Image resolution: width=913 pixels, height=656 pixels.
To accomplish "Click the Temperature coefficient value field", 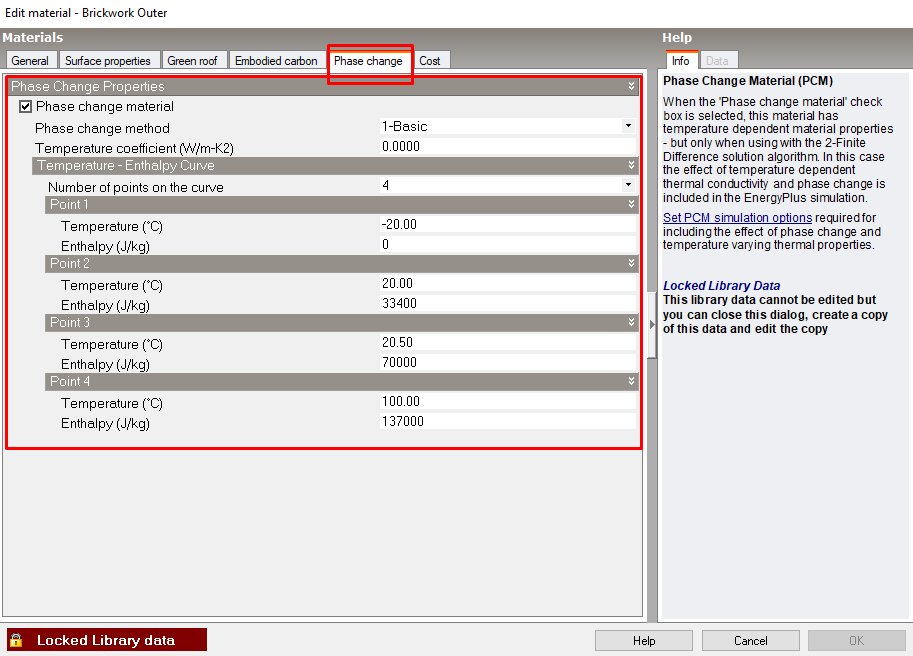I will (508, 147).
